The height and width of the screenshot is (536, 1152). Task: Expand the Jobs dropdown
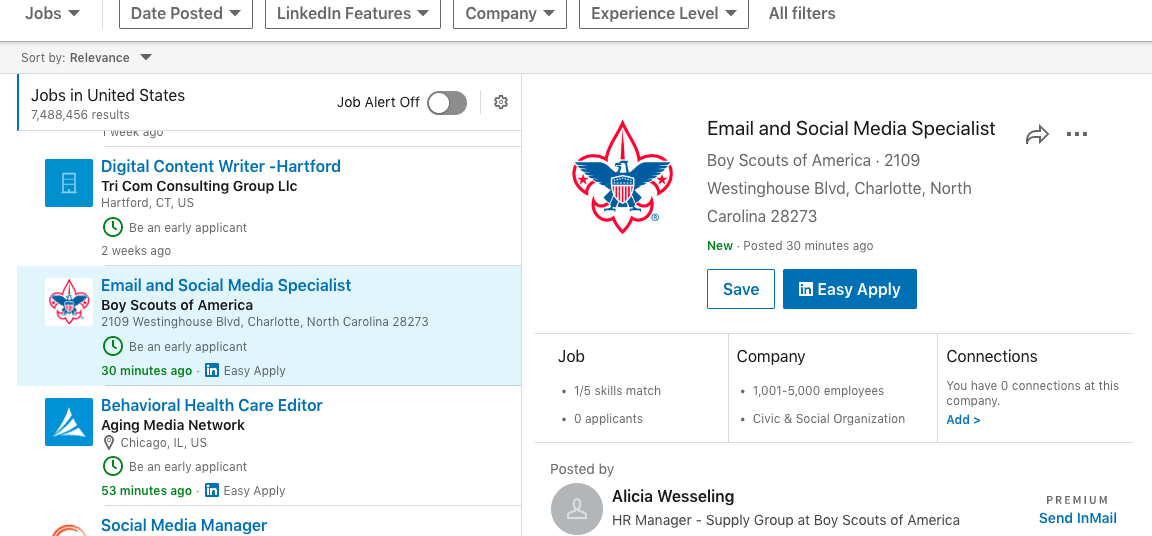(52, 13)
